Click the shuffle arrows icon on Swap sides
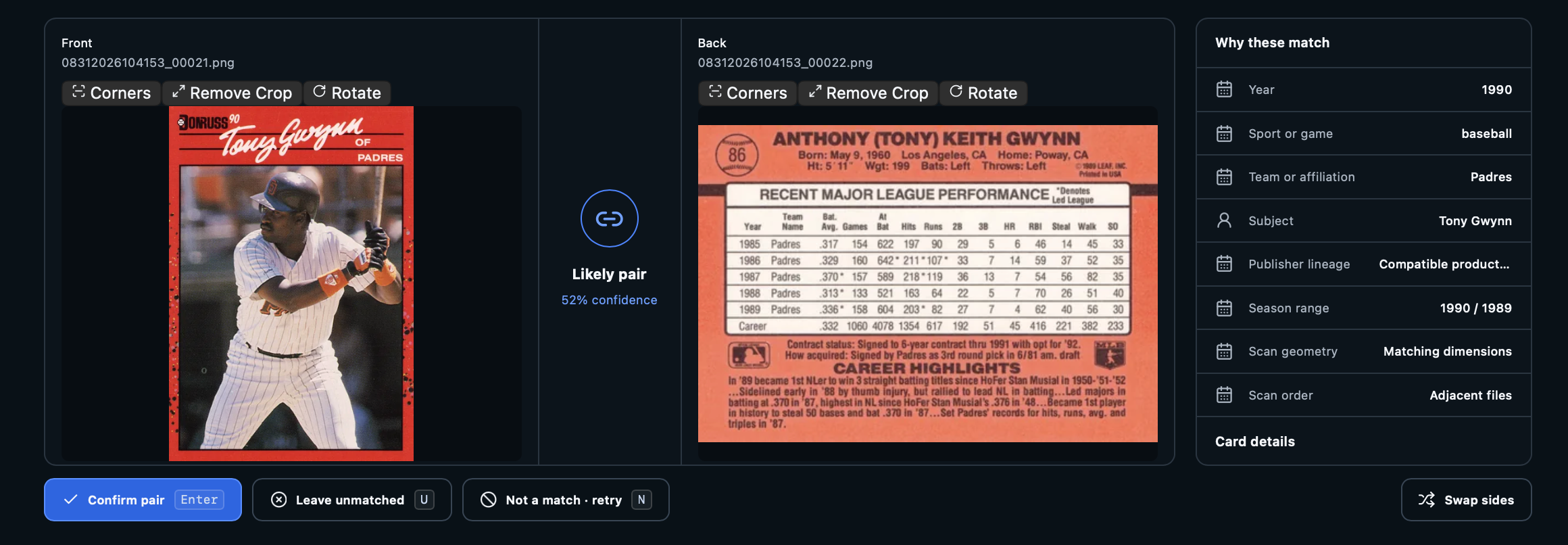This screenshot has height=545, width=1568. click(1426, 500)
